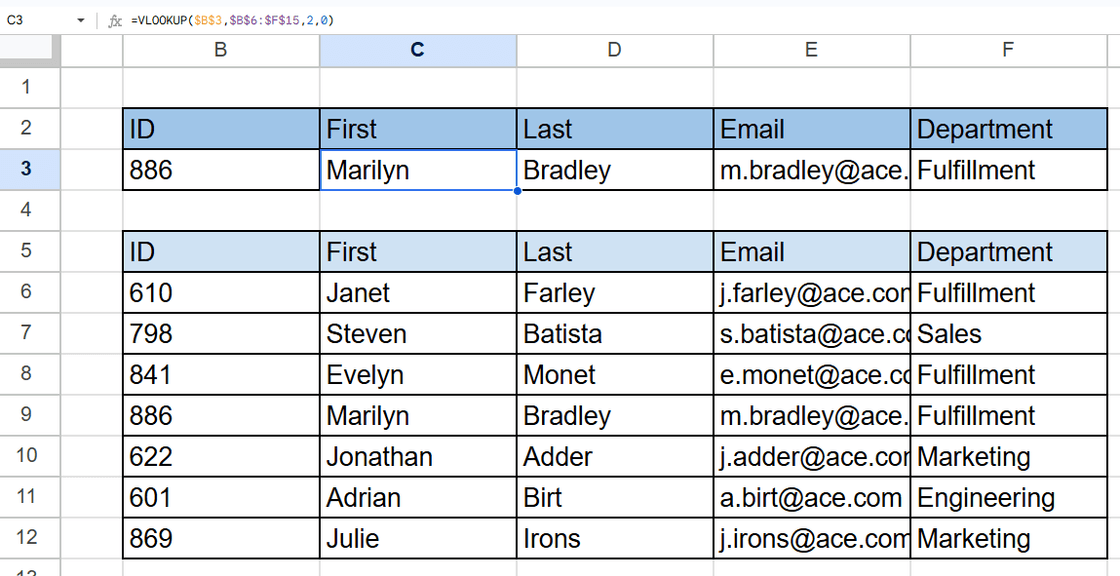This screenshot has width=1120, height=576.
Task: Click the Sales department cell
Action: (x=1007, y=334)
